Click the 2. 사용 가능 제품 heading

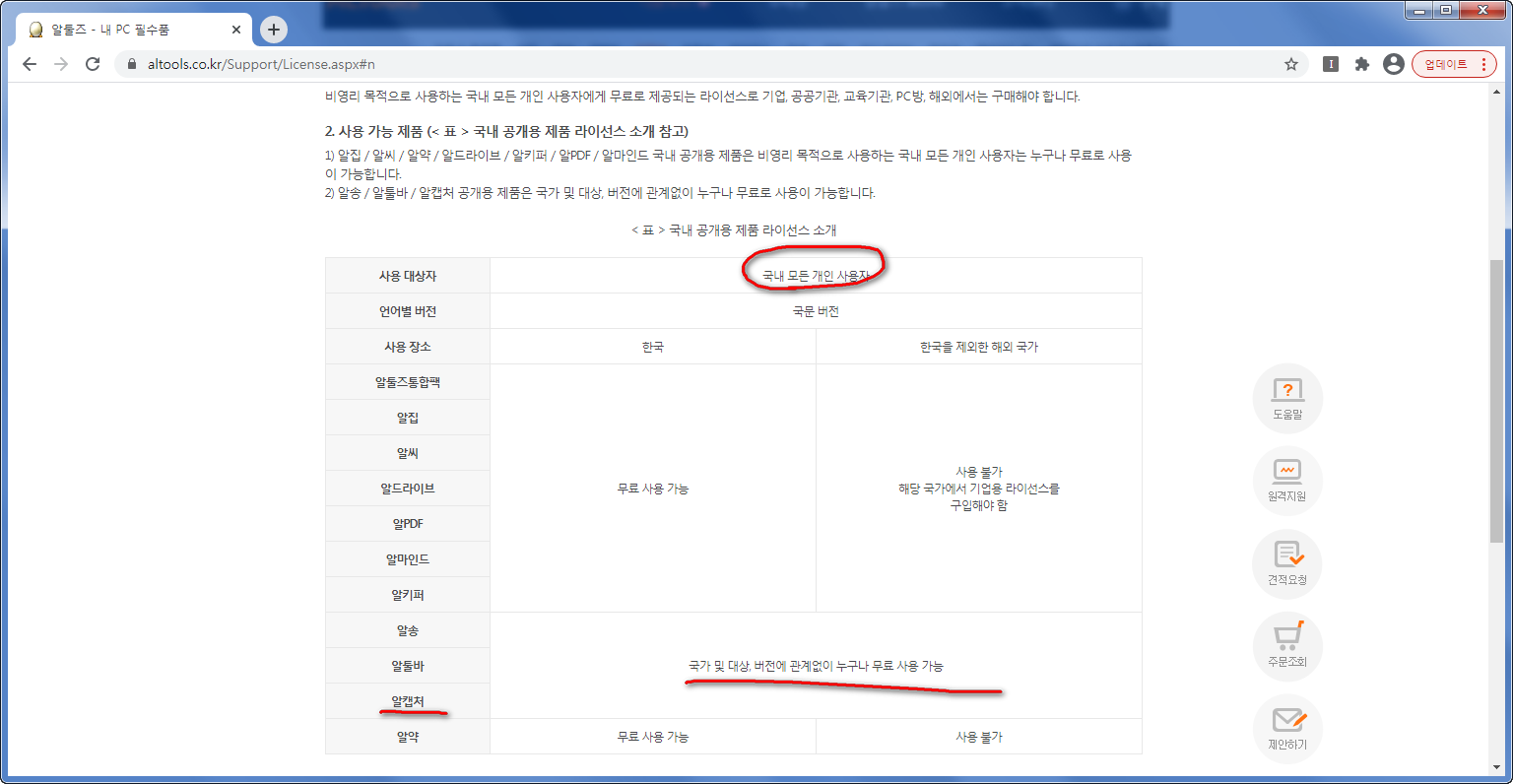pyautogui.click(x=507, y=131)
